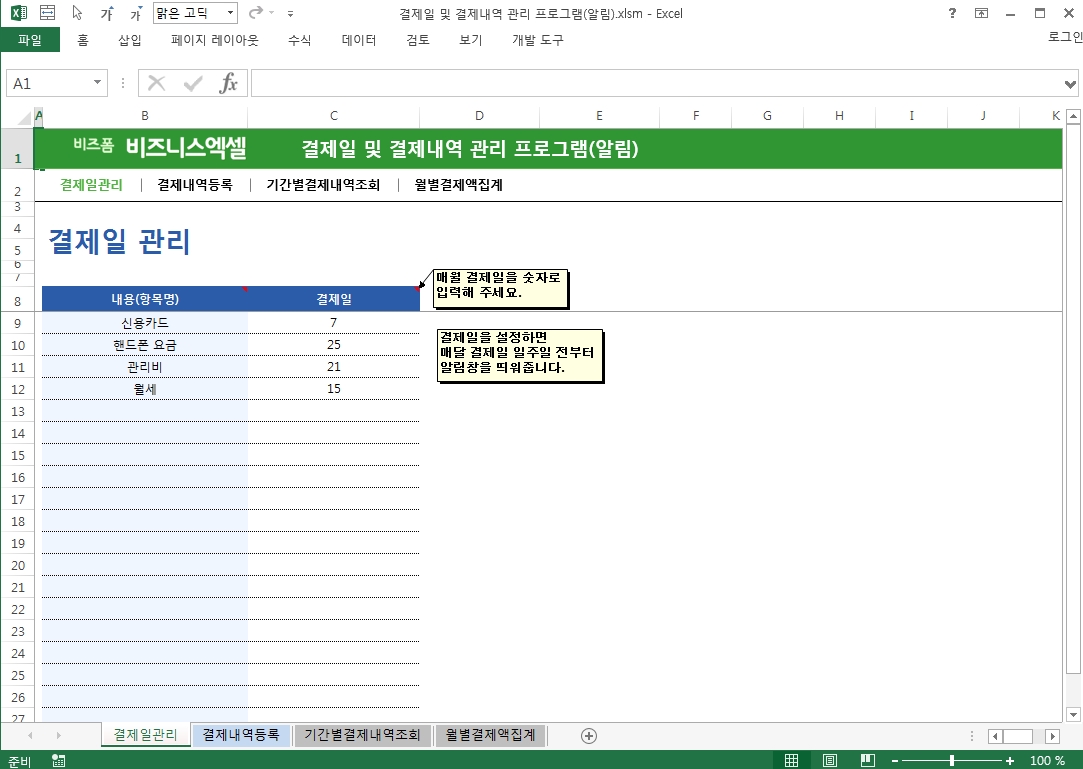The height and width of the screenshot is (769, 1083).
Task: Click the zoom slider handle
Action: click(x=952, y=761)
